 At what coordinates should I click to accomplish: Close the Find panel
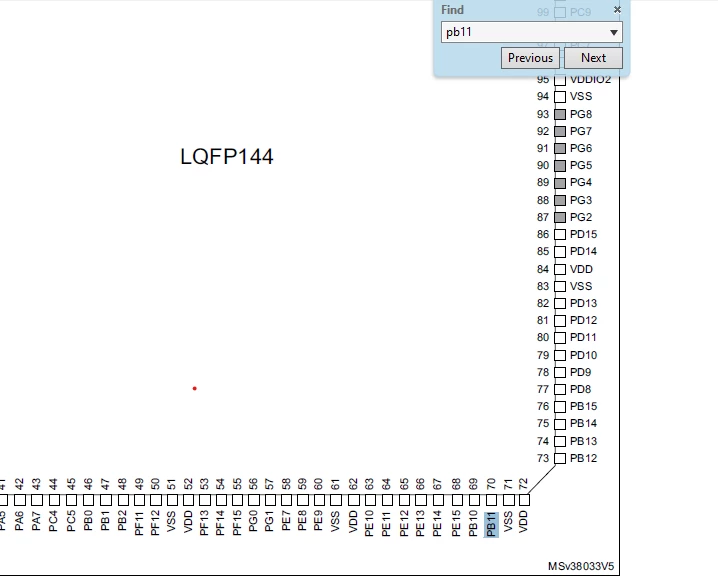(x=617, y=10)
